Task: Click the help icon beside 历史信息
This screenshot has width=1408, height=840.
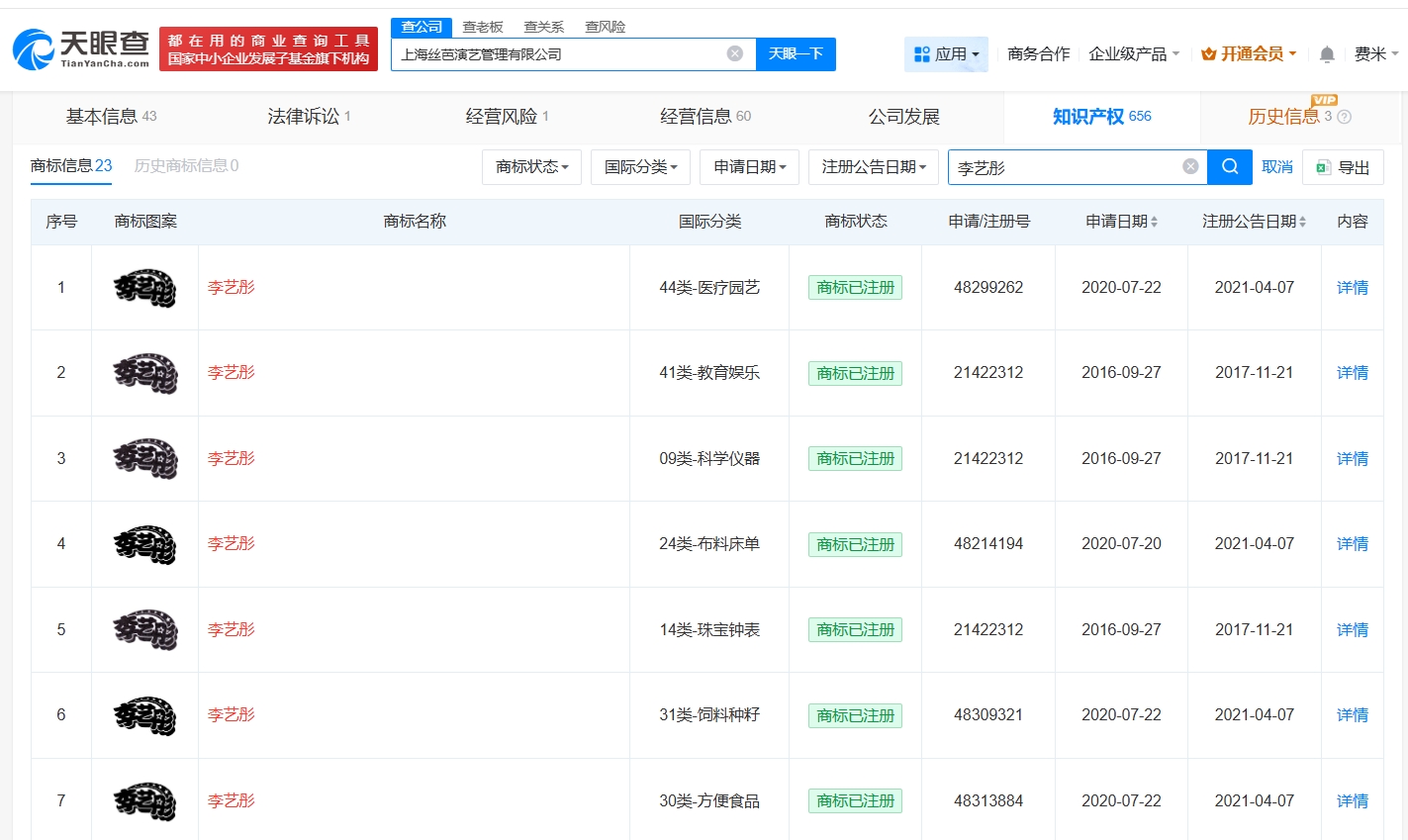Action: 1344,117
